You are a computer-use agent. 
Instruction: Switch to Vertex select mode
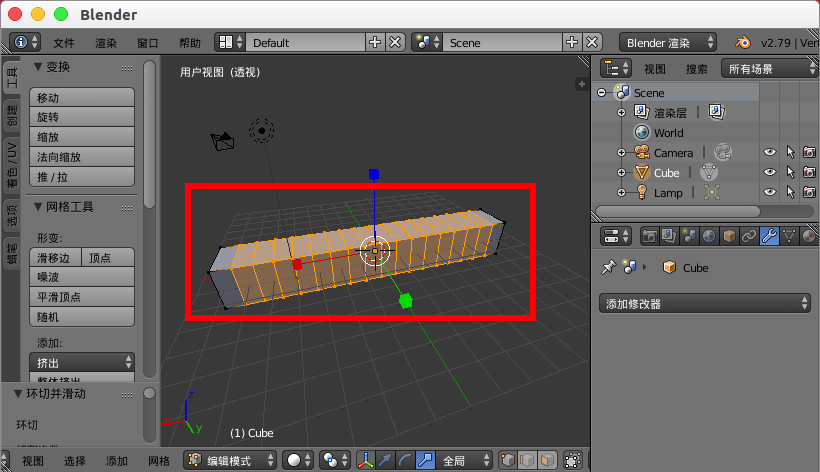pos(508,460)
